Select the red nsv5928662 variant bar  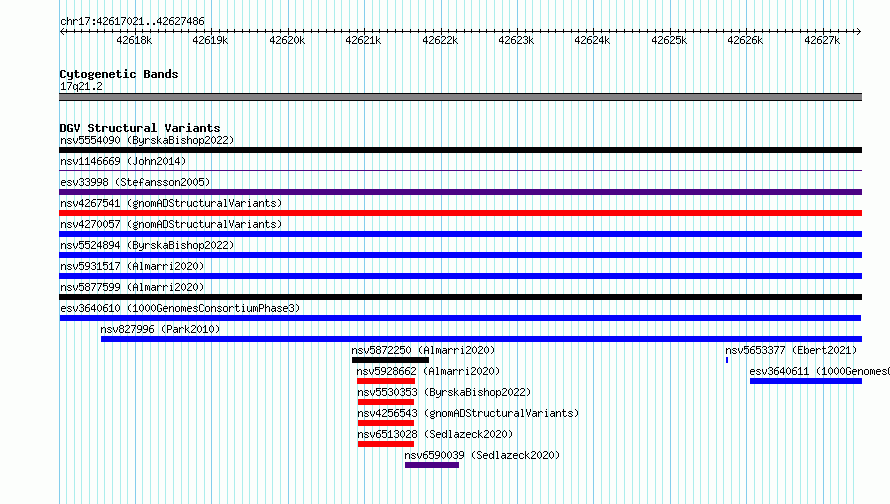point(386,381)
